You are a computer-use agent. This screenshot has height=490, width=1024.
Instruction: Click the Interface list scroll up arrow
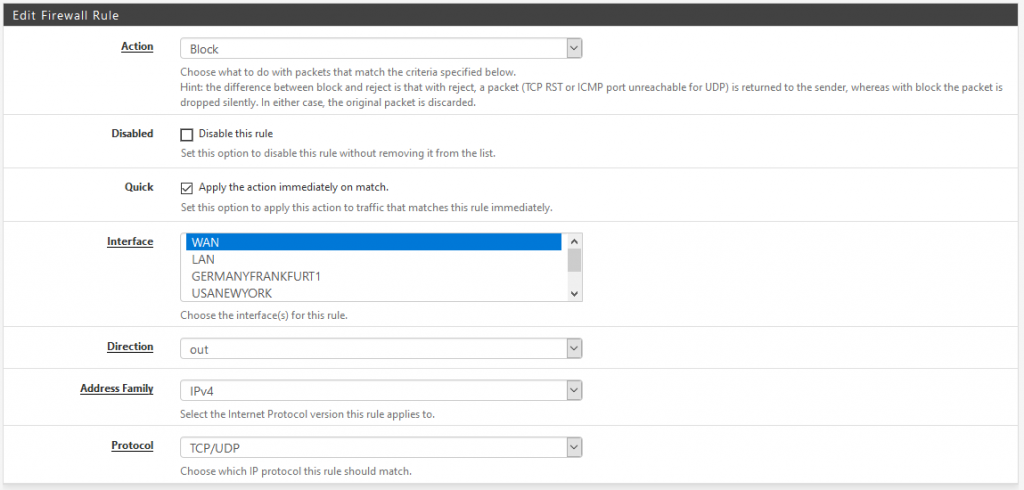pyautogui.click(x=575, y=241)
